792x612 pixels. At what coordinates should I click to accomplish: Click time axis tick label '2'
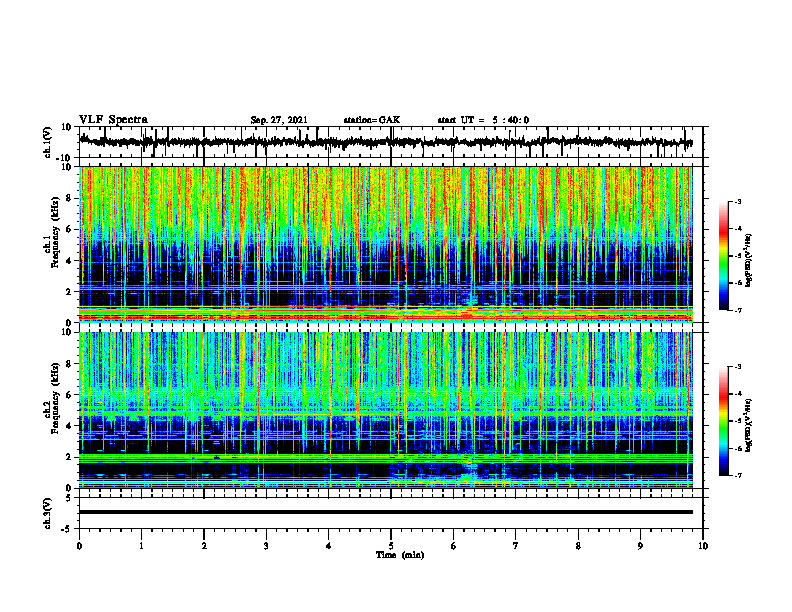[x=204, y=546]
